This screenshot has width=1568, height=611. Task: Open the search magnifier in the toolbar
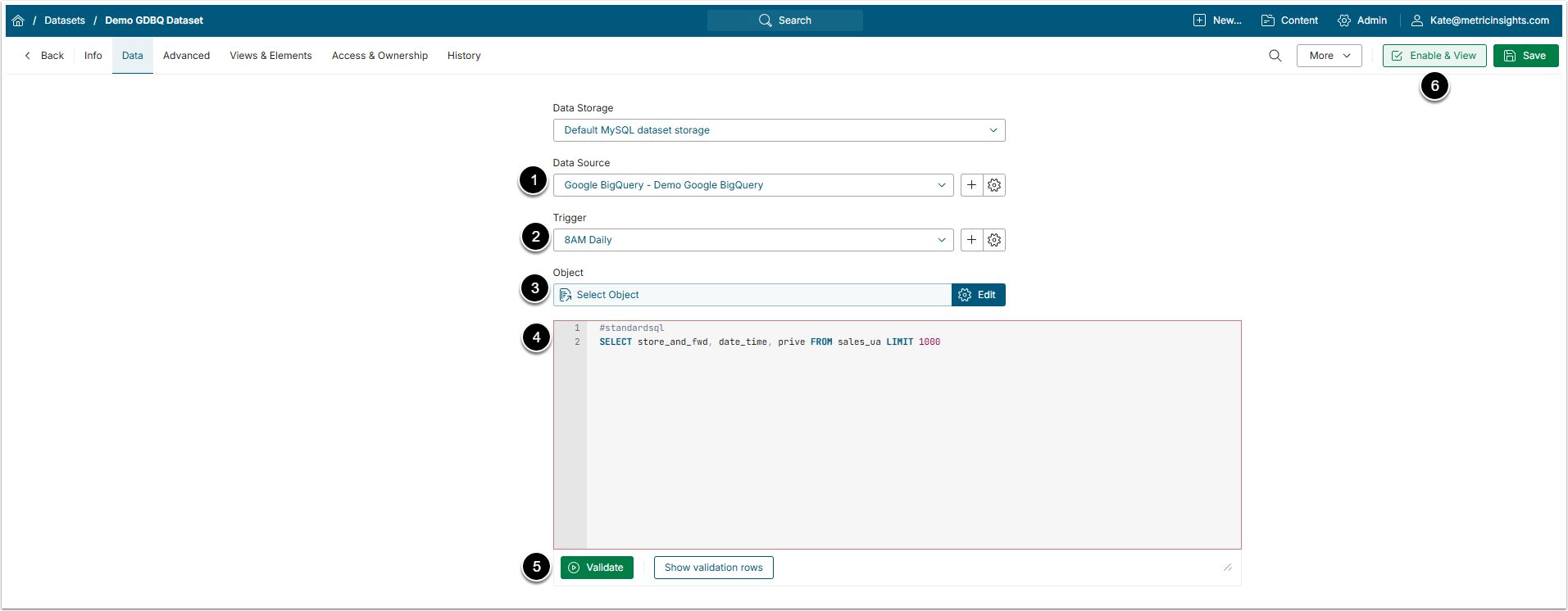click(1275, 56)
